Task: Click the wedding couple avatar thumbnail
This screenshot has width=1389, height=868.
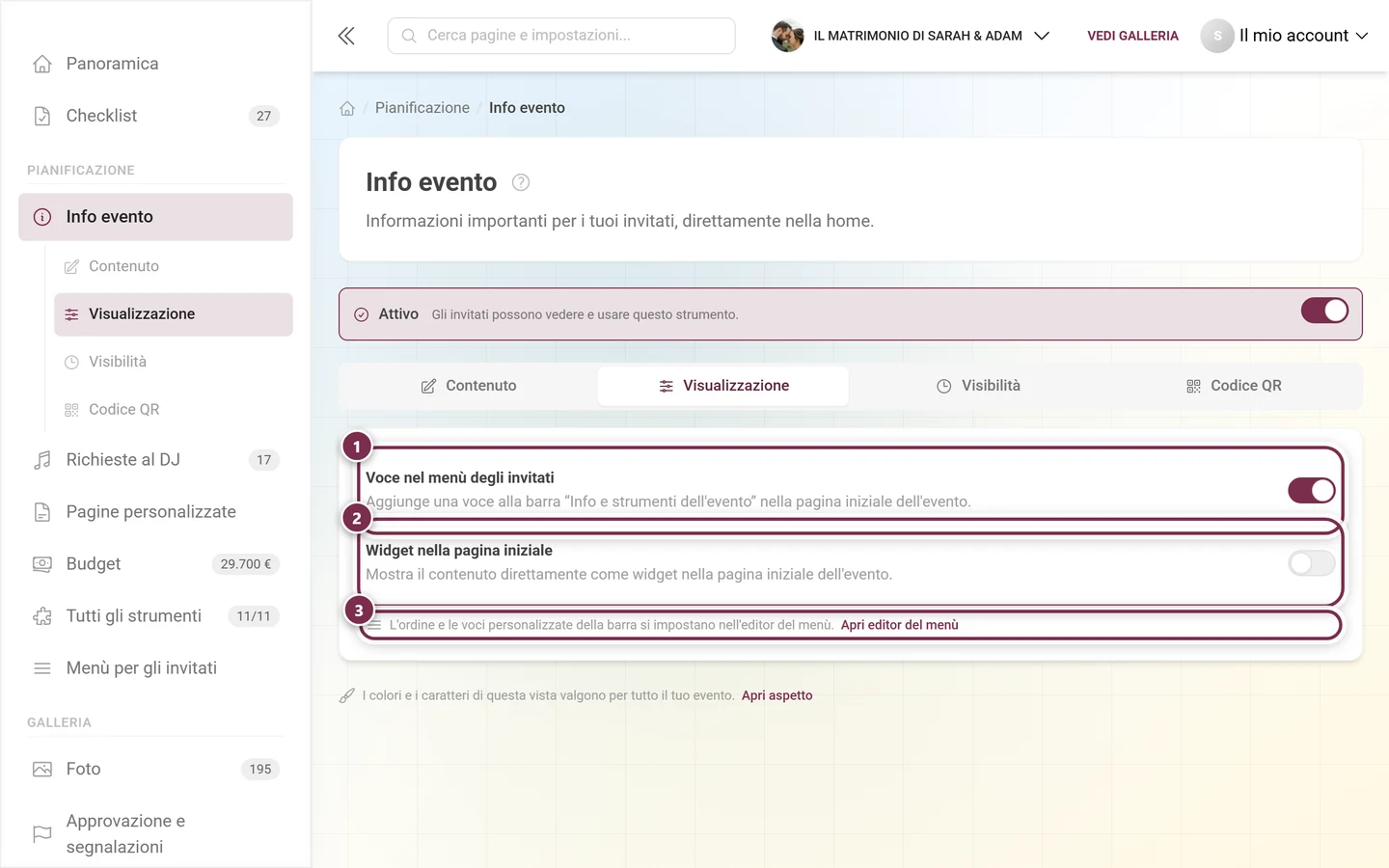Action: [x=787, y=36]
